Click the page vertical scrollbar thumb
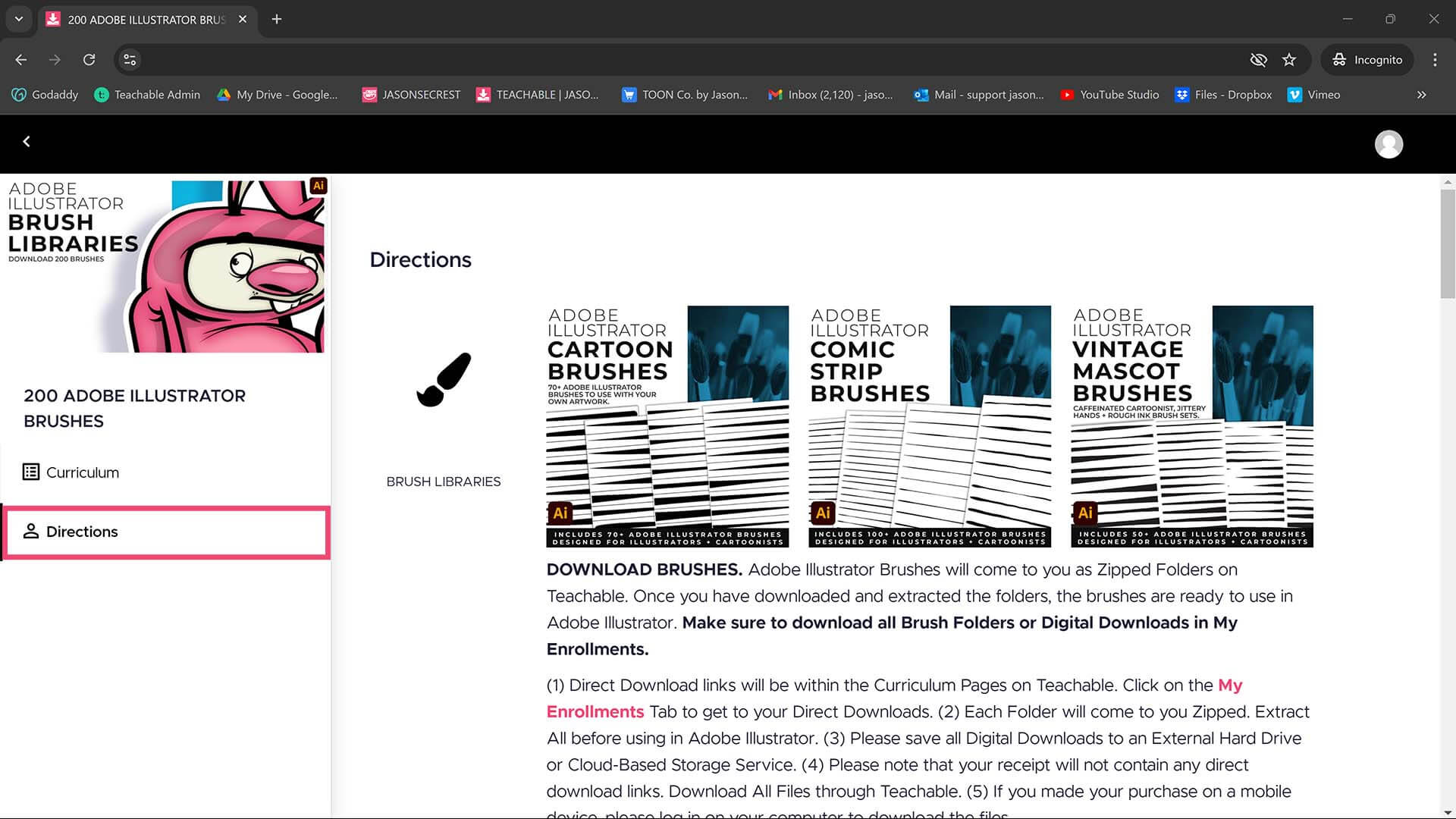The width and height of the screenshot is (1456, 819). (1448, 243)
